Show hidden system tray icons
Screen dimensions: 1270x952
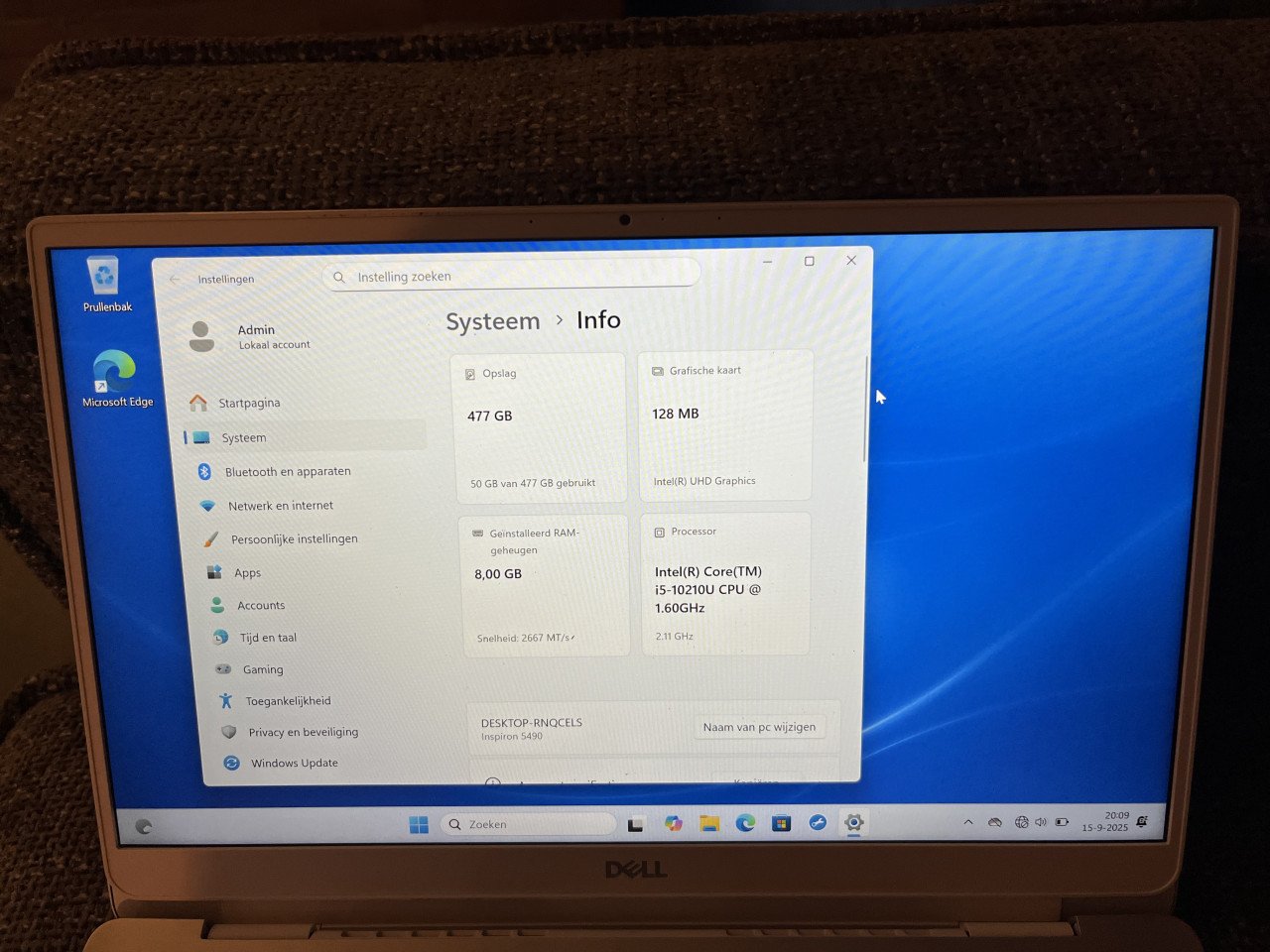point(968,822)
